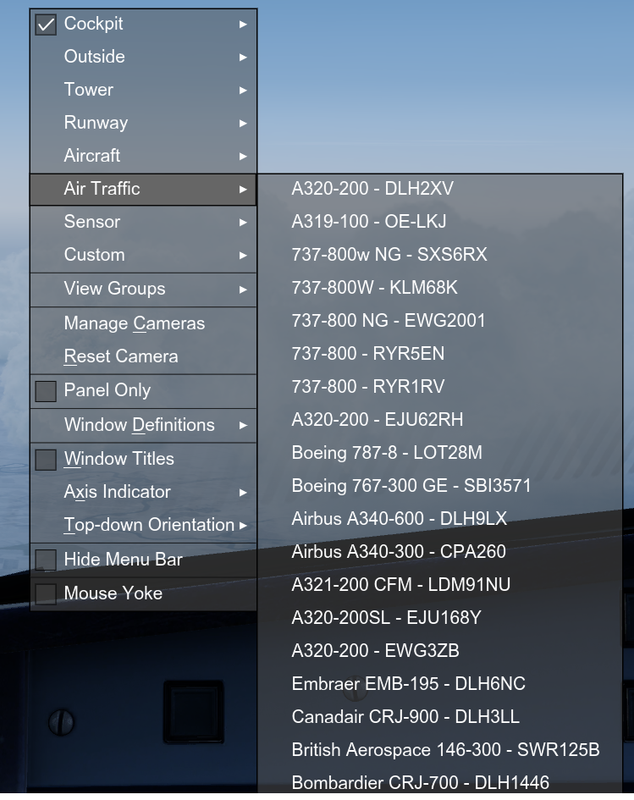Select traffic A320-200SL - EJU168Y
The height and width of the screenshot is (800, 634).
[x=440, y=618]
